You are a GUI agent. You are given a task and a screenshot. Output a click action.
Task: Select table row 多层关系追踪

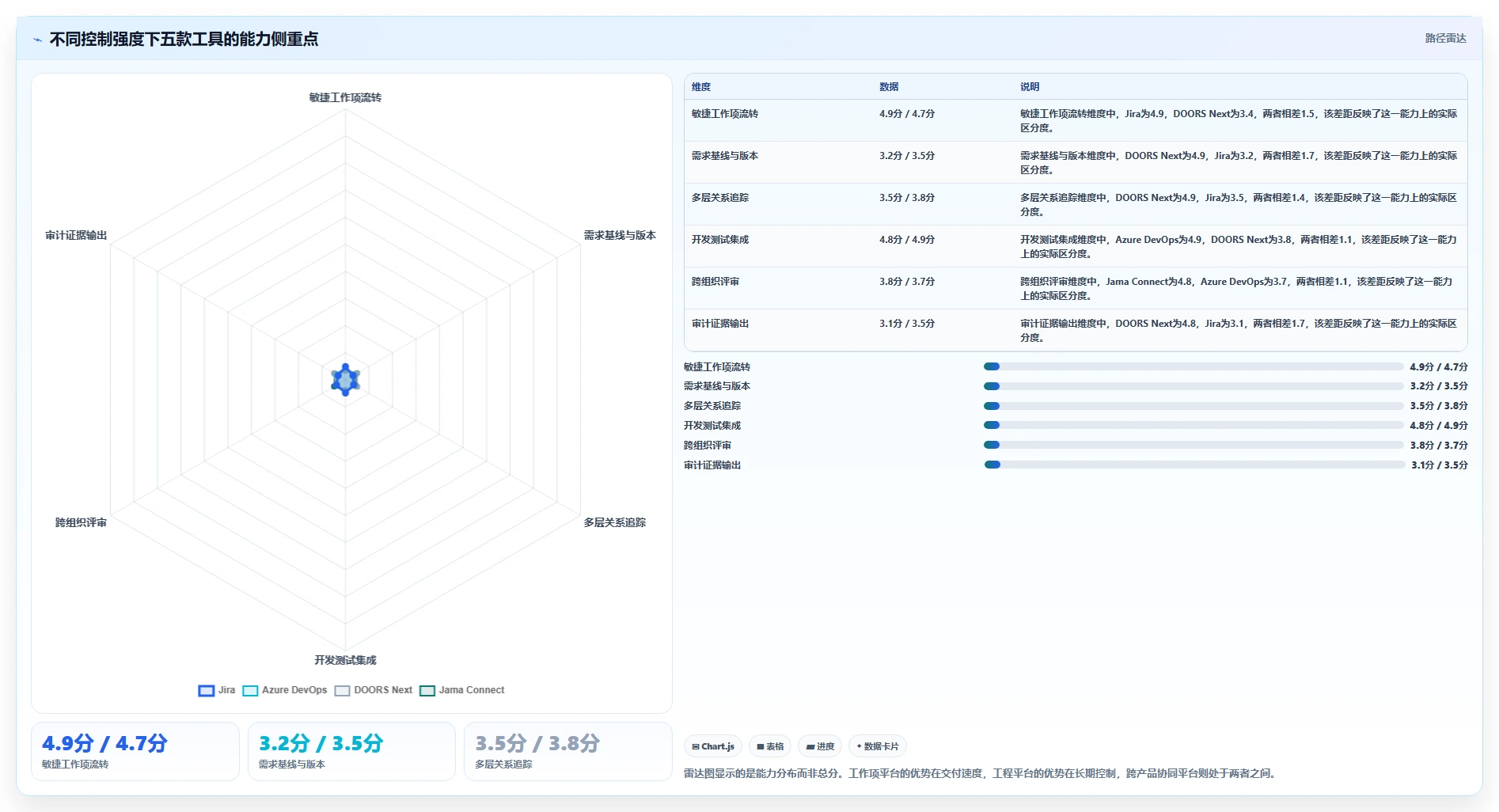[1076, 204]
